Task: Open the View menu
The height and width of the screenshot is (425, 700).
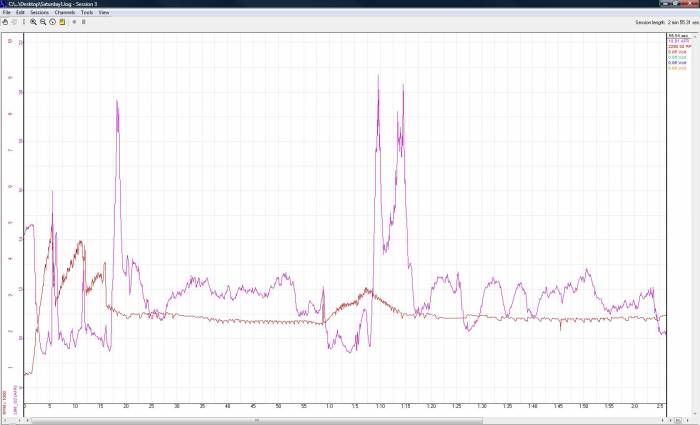Action: pyautogui.click(x=104, y=12)
